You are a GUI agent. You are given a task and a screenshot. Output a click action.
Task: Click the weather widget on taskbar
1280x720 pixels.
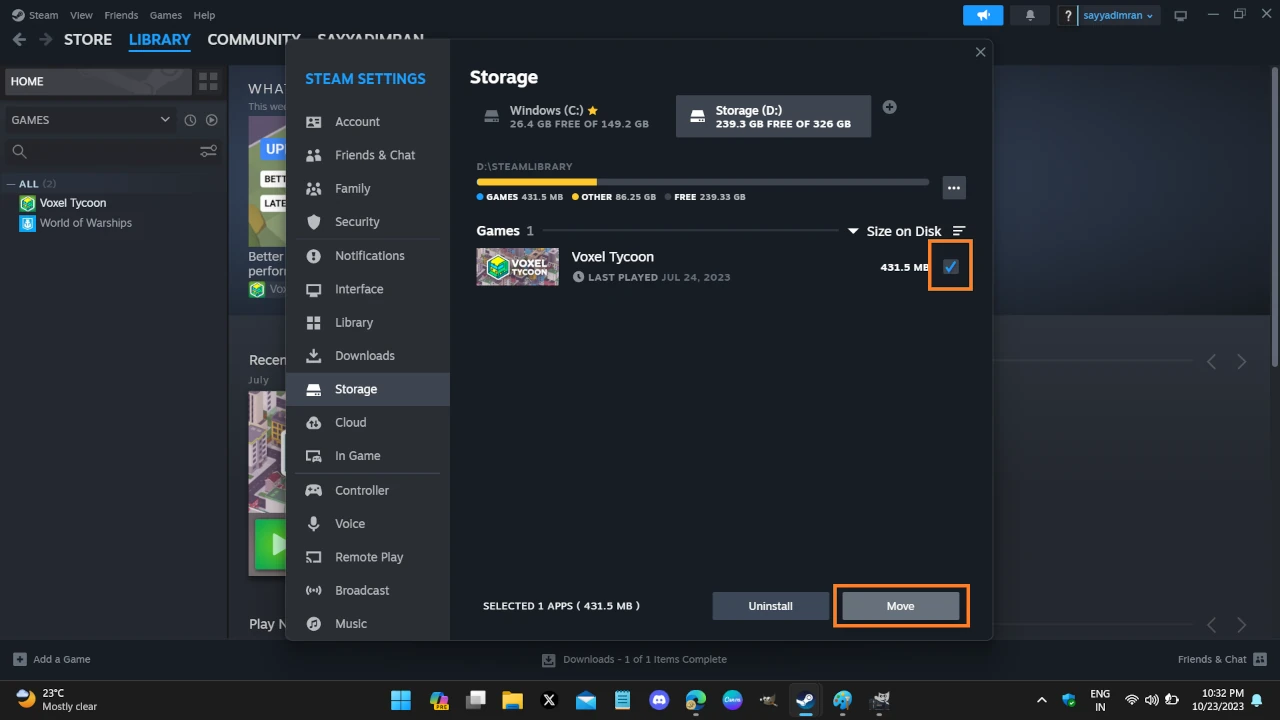point(56,699)
